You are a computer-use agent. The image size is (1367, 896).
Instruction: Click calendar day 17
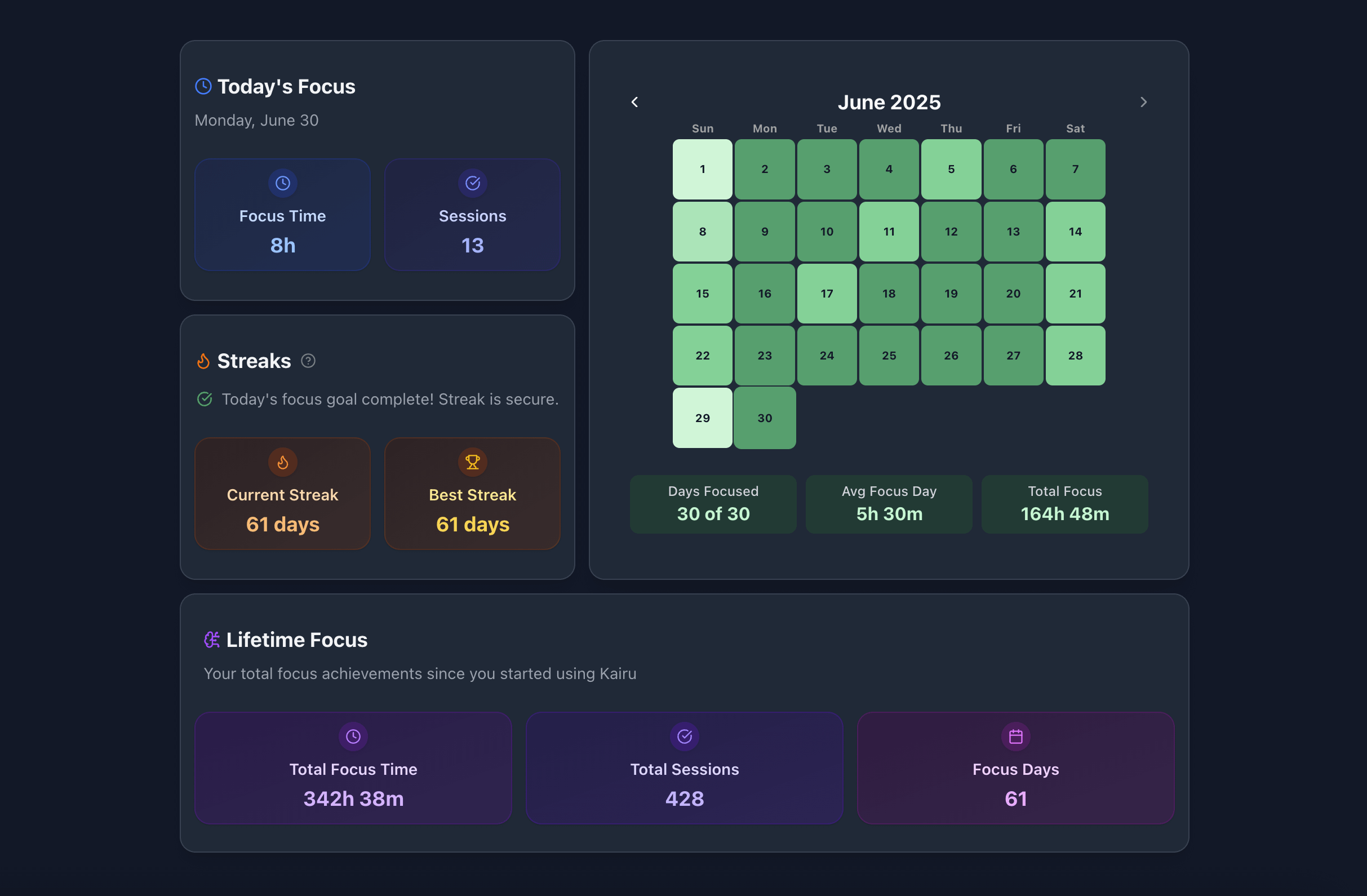[x=827, y=294]
